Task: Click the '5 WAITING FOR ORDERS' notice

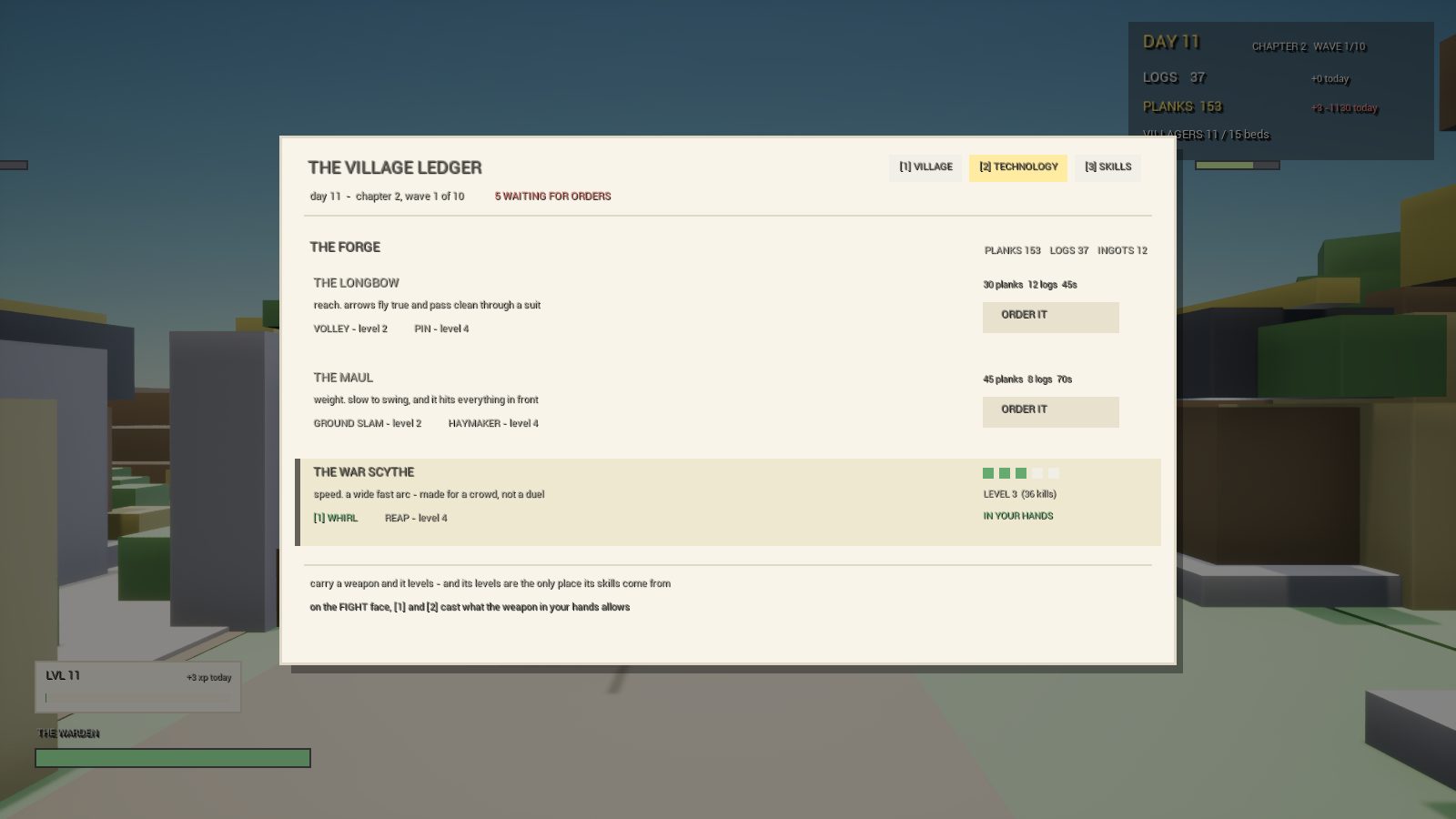Action: (x=553, y=197)
